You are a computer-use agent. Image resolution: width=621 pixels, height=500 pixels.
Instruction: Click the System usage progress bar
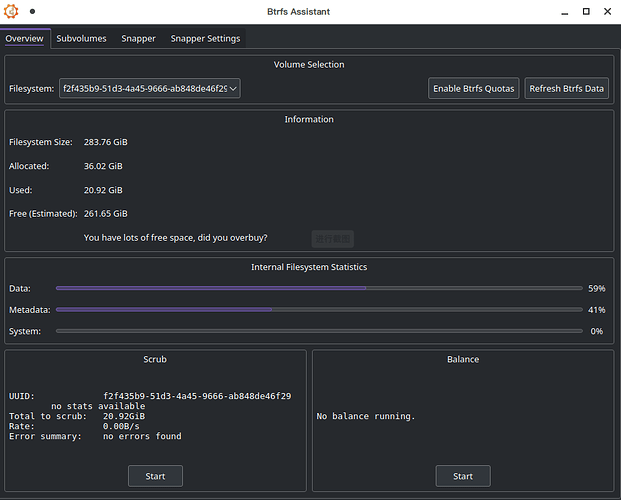pos(319,331)
